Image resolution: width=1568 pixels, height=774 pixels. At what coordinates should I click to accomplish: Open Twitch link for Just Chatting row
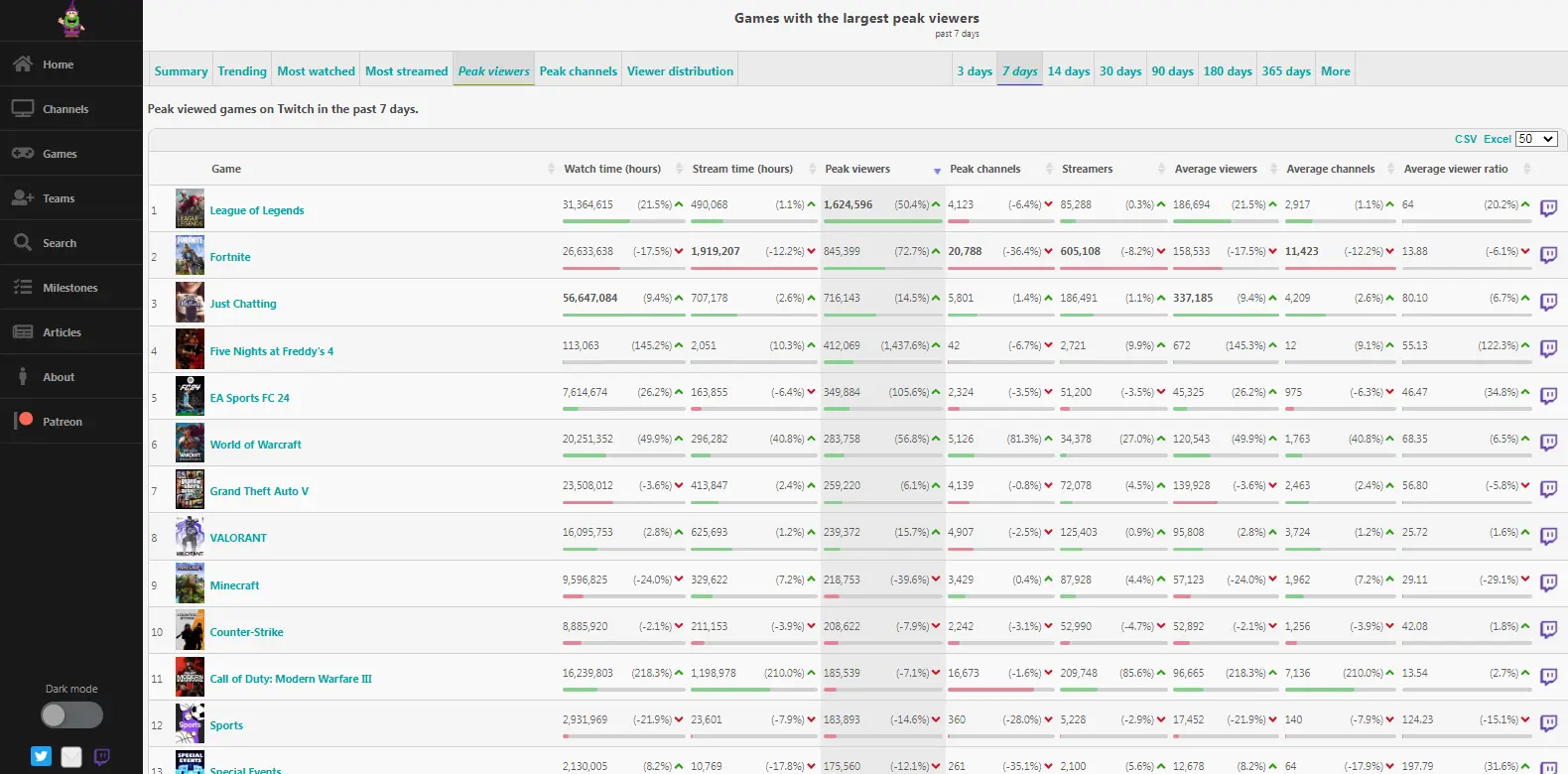pos(1548,302)
